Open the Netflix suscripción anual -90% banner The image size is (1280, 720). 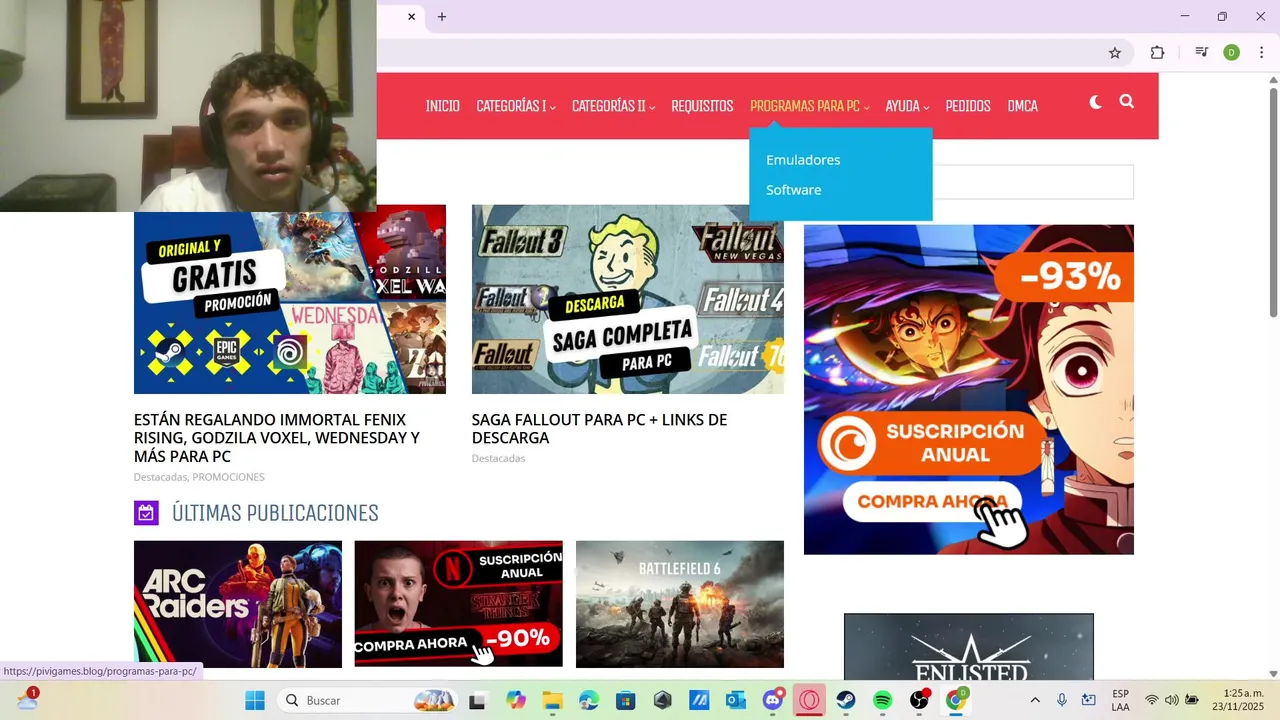[459, 604]
